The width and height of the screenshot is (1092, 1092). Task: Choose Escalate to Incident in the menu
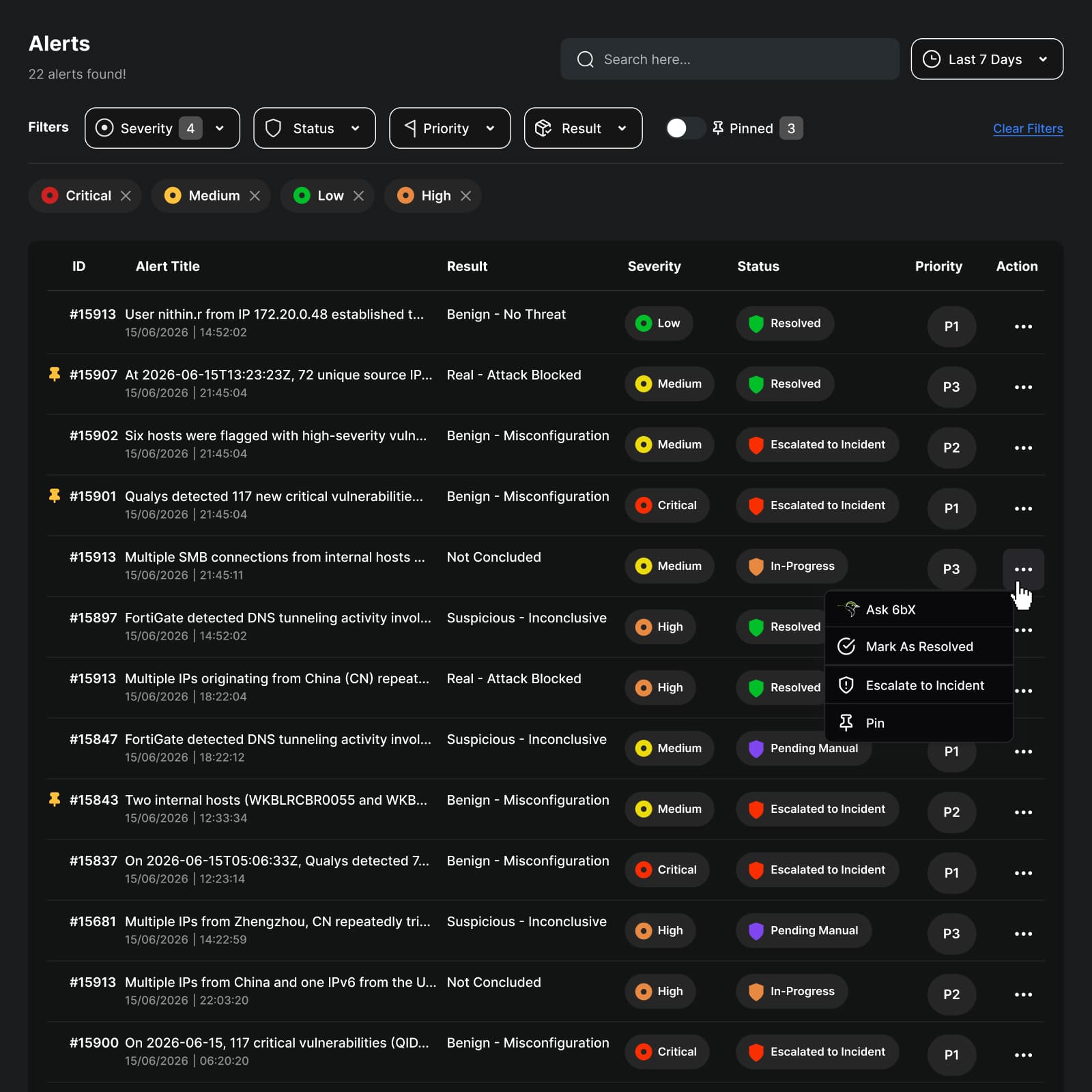tap(919, 685)
